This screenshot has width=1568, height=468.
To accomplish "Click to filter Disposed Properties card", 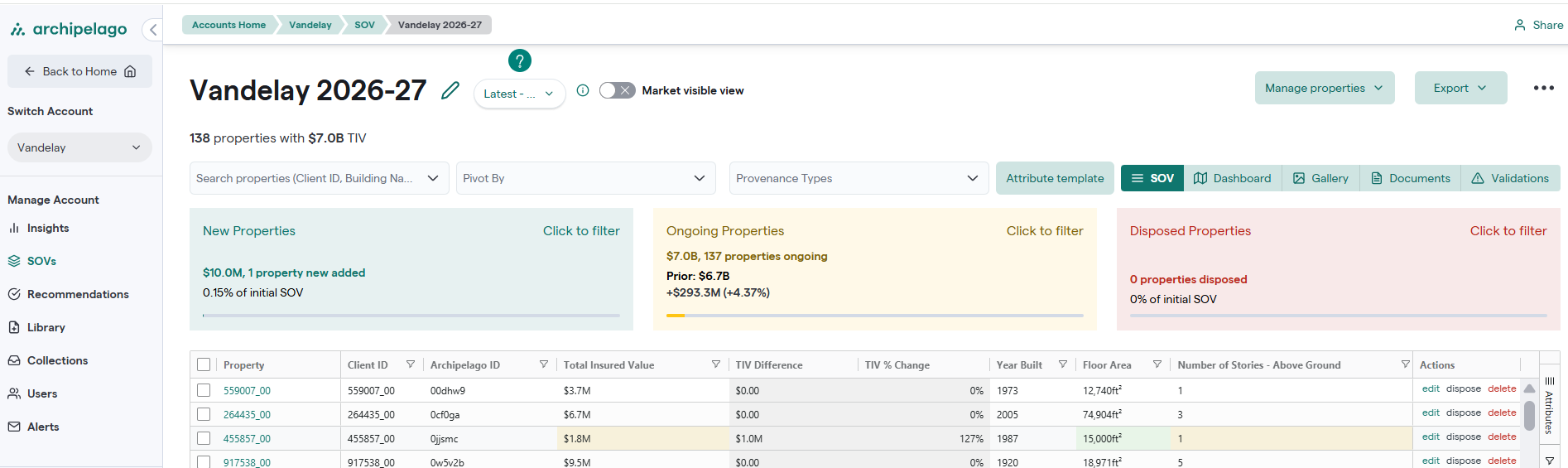I will pyautogui.click(x=1508, y=231).
